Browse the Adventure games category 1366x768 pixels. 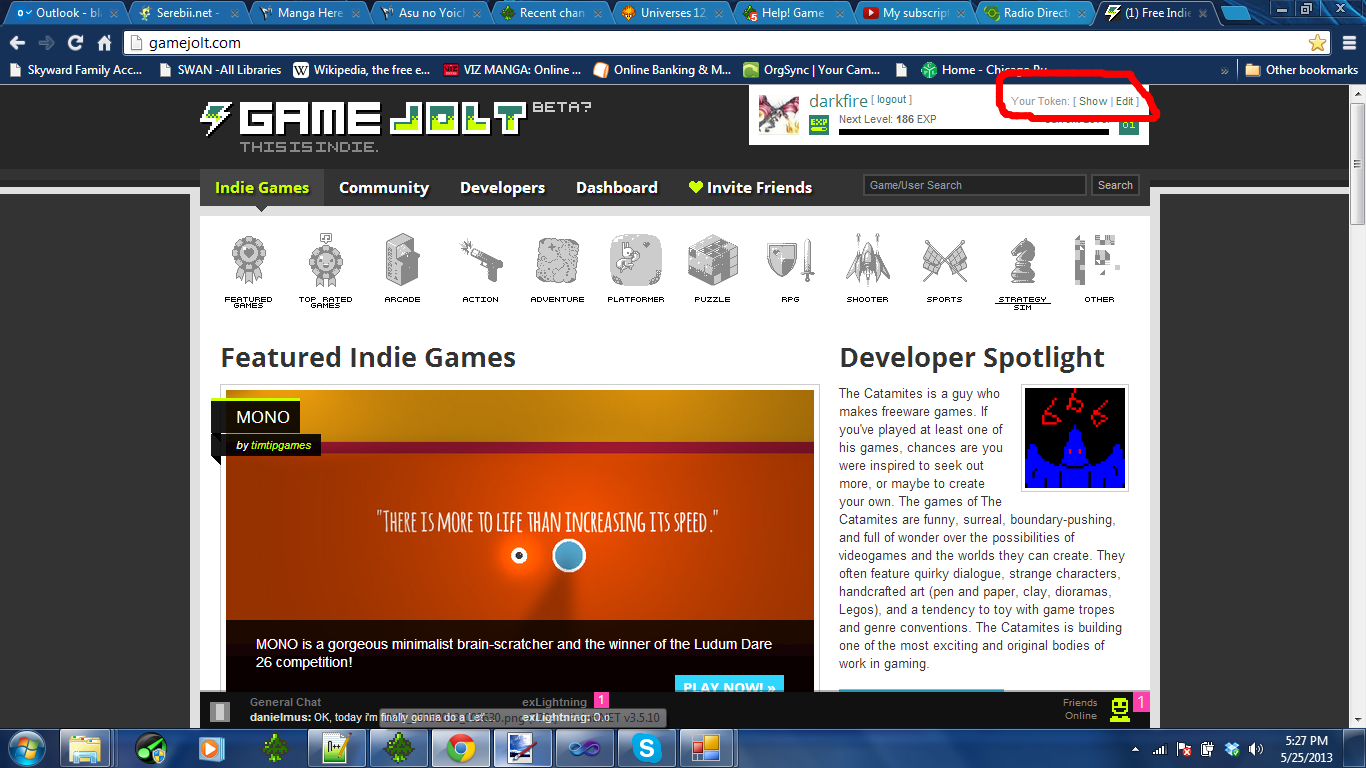pyautogui.click(x=557, y=269)
